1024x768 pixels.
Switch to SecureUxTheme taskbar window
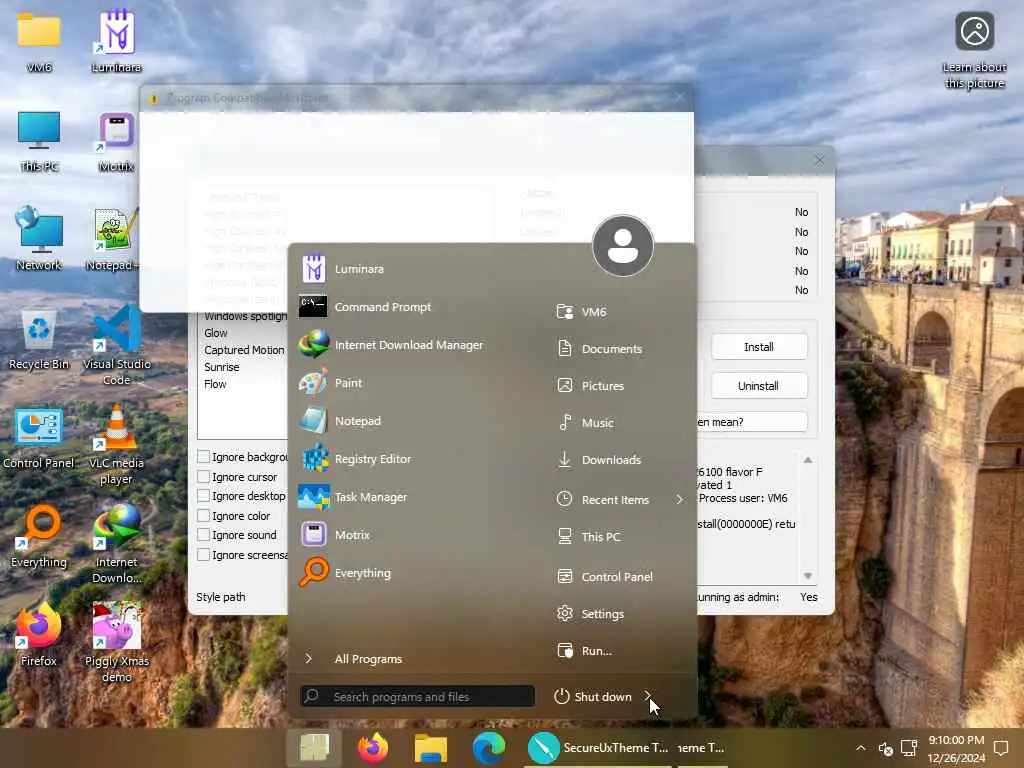point(598,748)
